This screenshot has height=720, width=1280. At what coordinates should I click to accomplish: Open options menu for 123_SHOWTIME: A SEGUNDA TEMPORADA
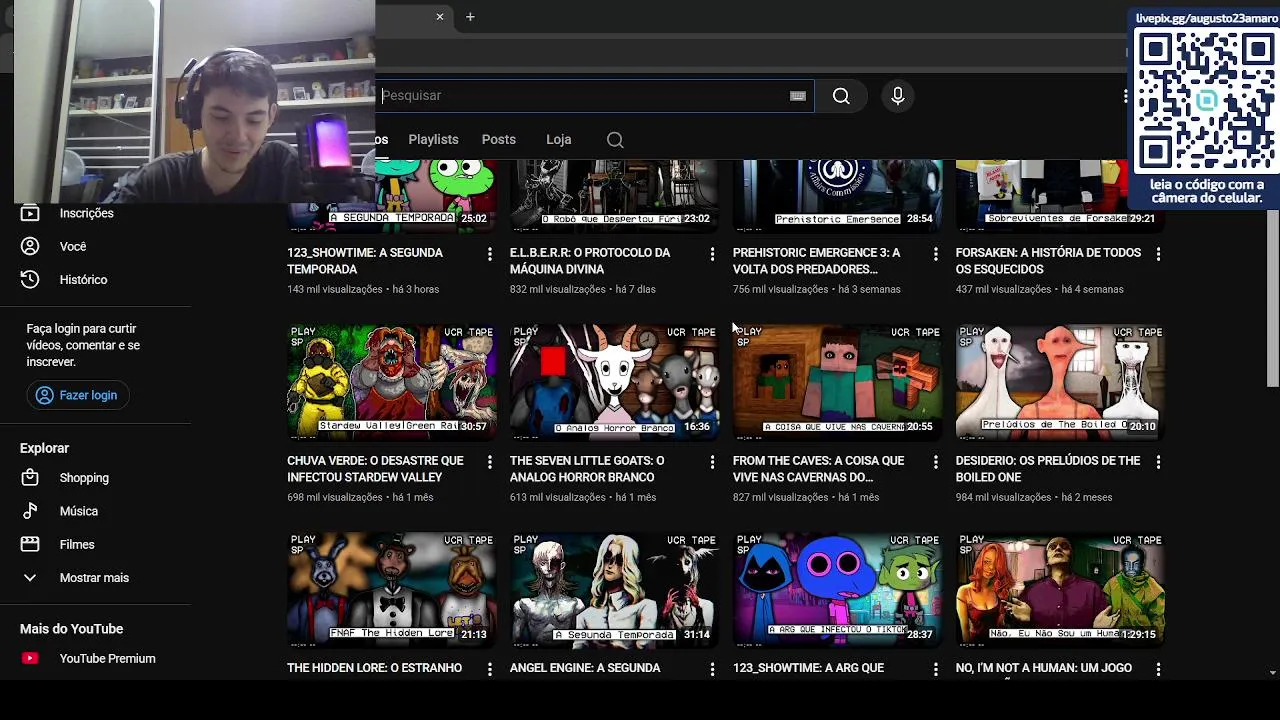click(x=489, y=255)
